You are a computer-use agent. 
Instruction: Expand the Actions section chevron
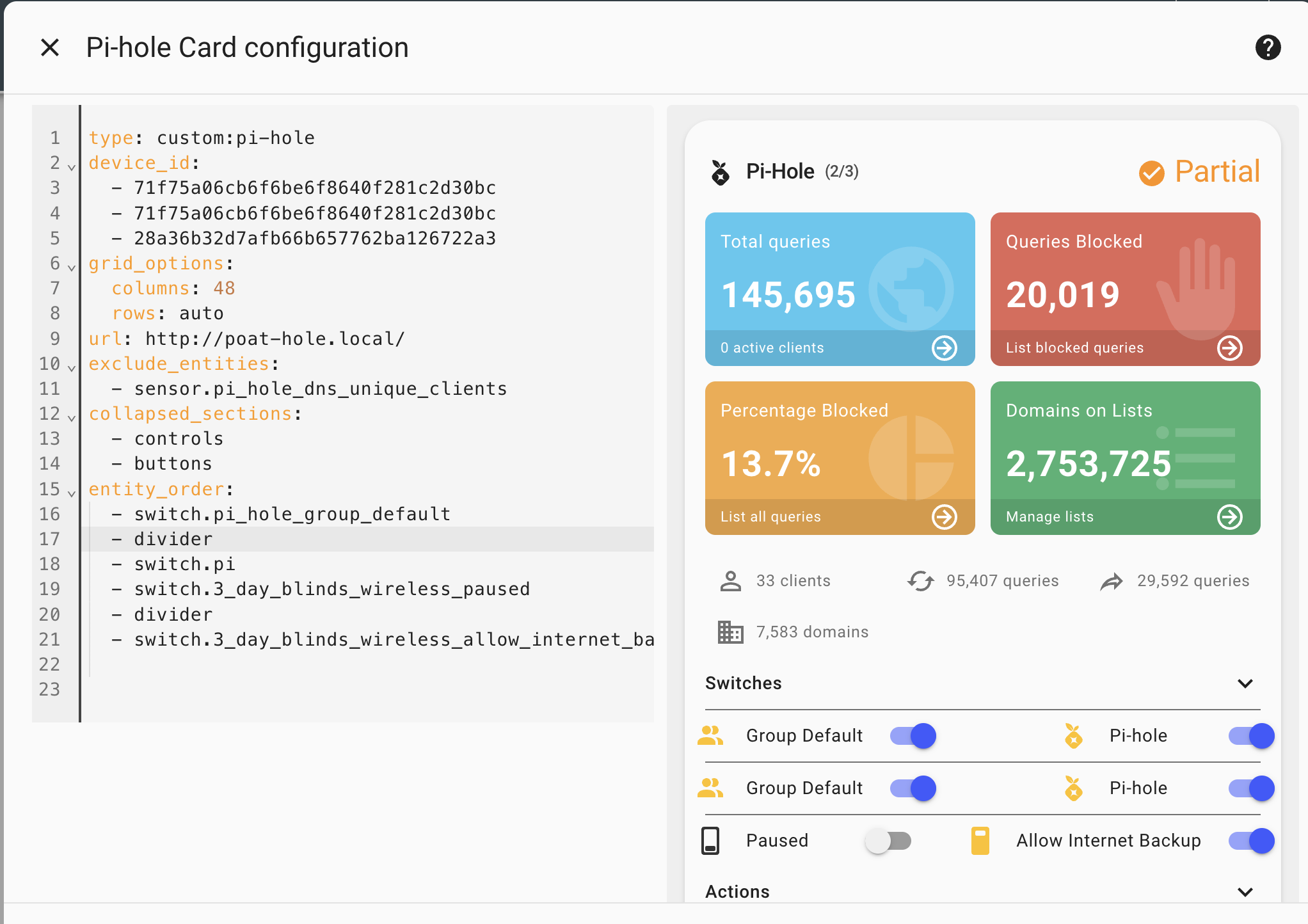pyautogui.click(x=1245, y=892)
